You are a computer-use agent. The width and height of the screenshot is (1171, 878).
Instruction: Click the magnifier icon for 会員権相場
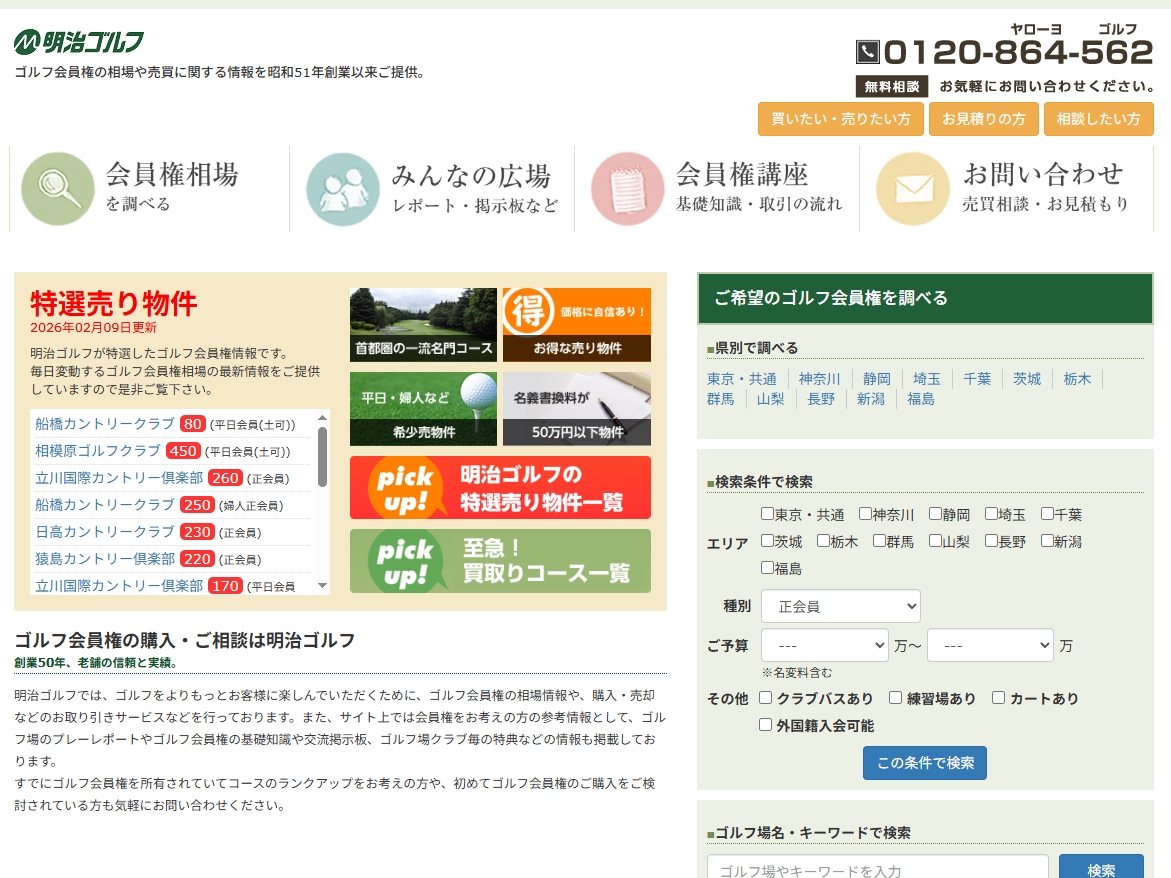click(58, 189)
